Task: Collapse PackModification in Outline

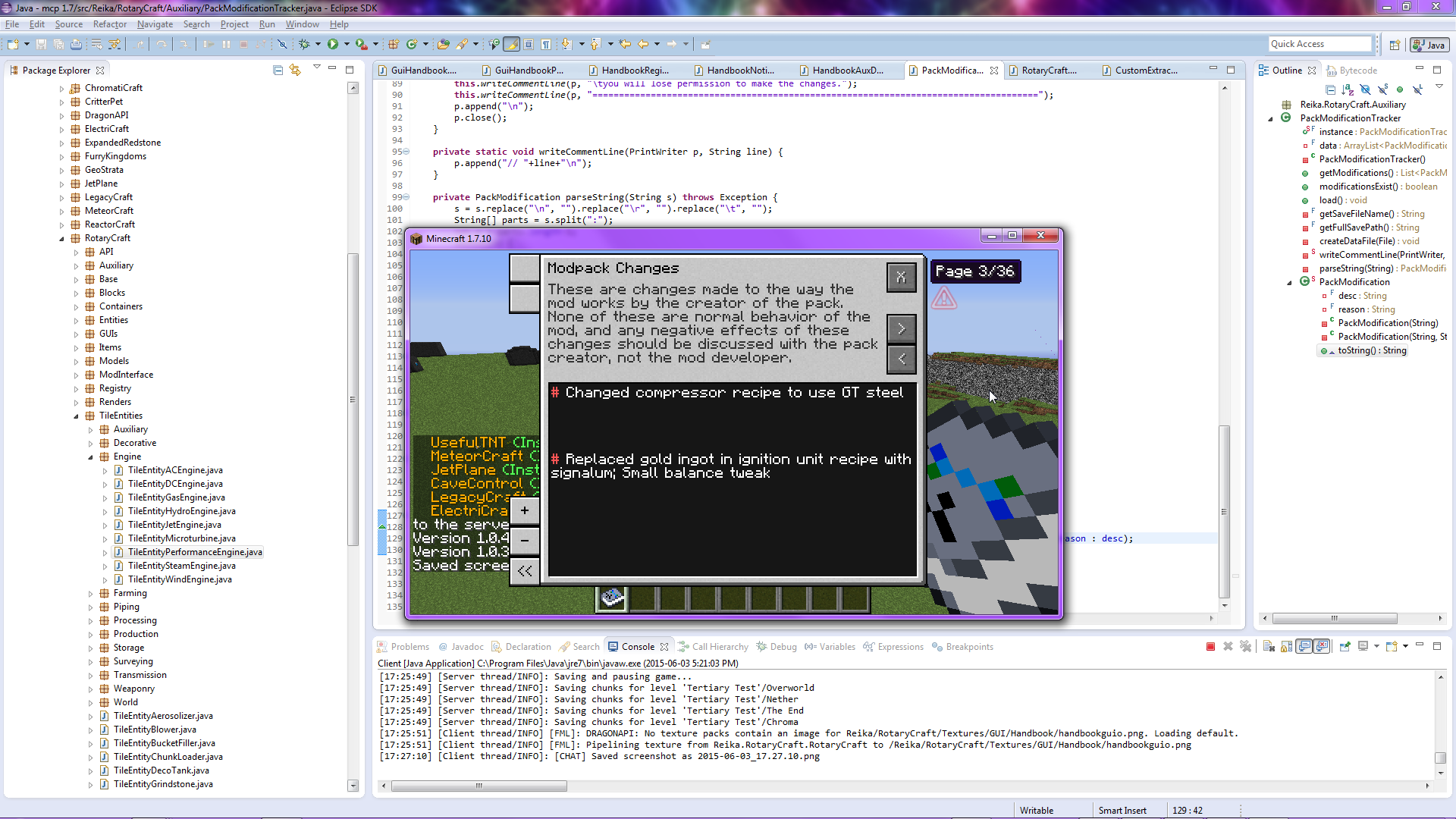Action: click(x=1289, y=283)
